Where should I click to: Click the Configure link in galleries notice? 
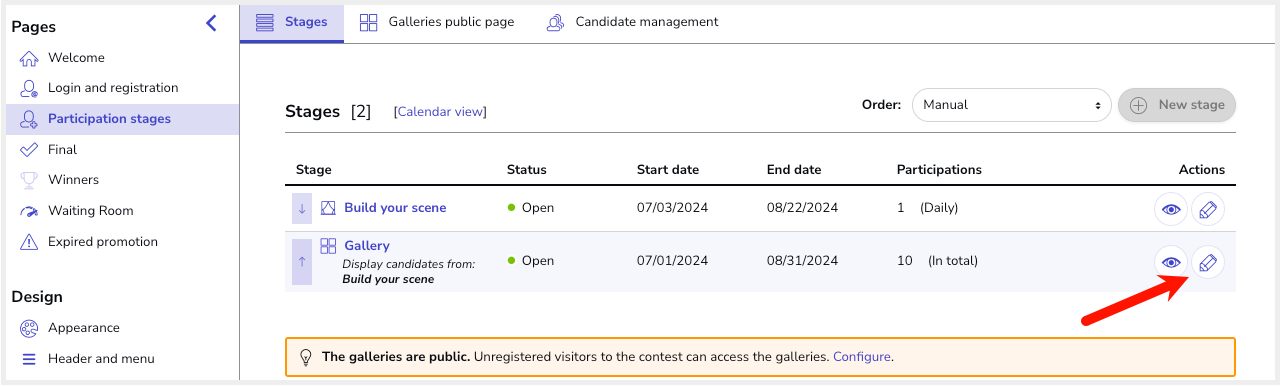pyautogui.click(x=861, y=356)
